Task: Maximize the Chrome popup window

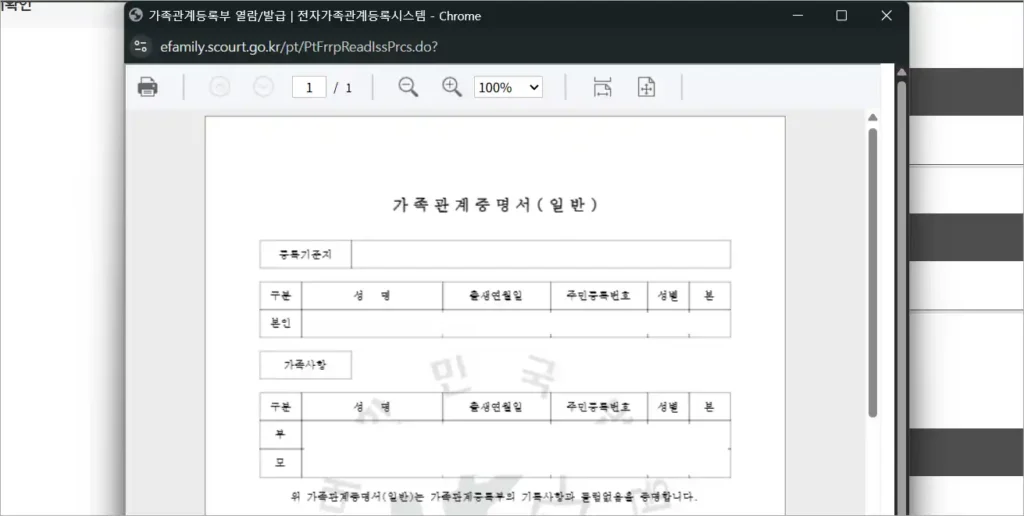Action: pyautogui.click(x=842, y=15)
